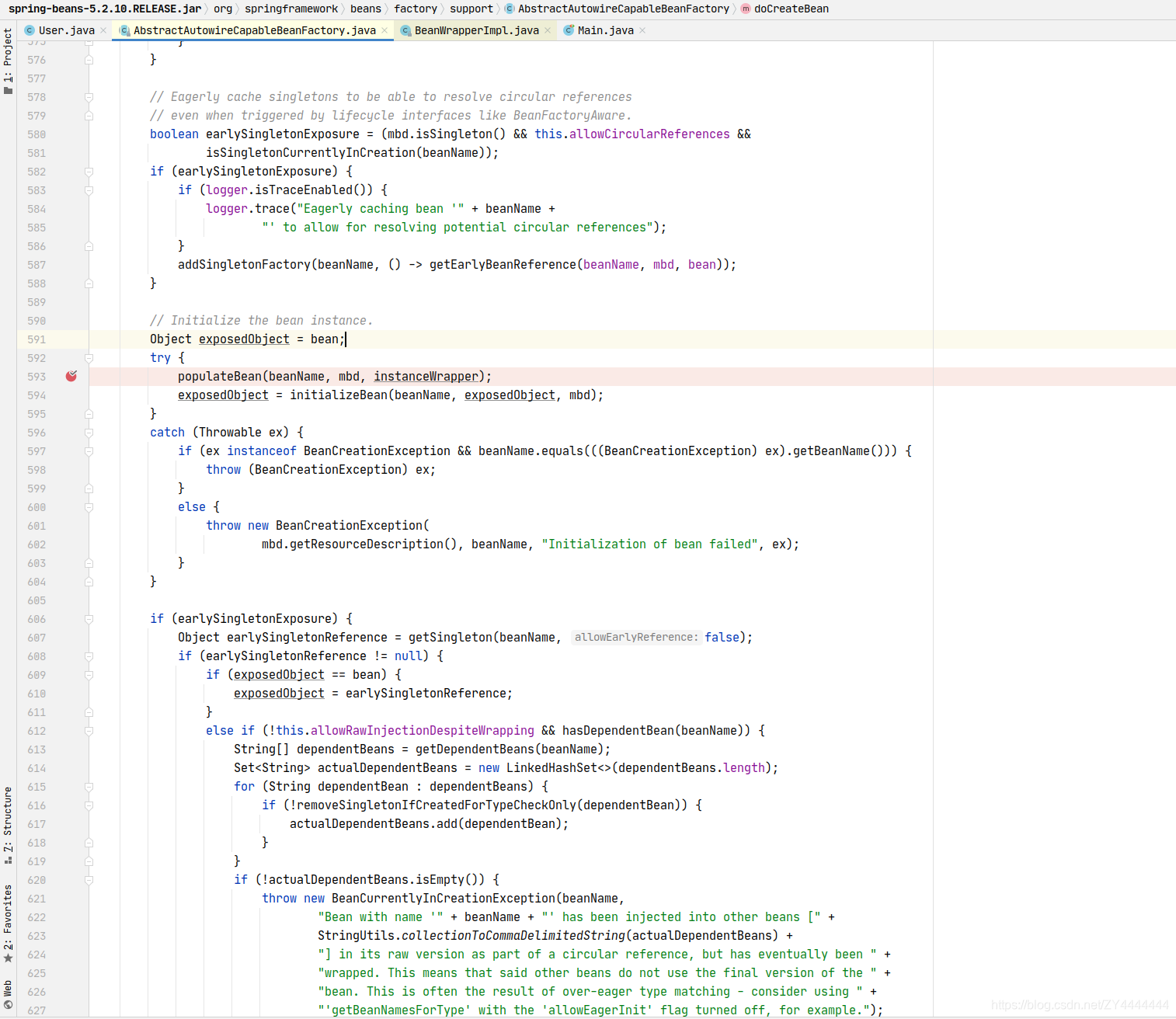Screen dimensions: 1176x1019
Task: Collapse the catch block at line 596
Action: [x=89, y=433]
